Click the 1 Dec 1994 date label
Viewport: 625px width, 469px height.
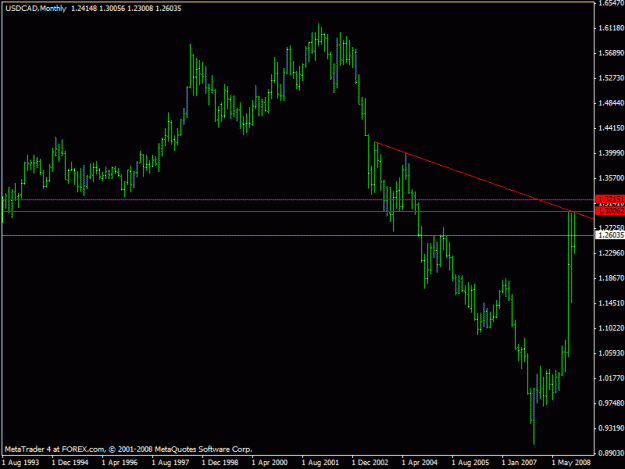pyautogui.click(x=70, y=463)
